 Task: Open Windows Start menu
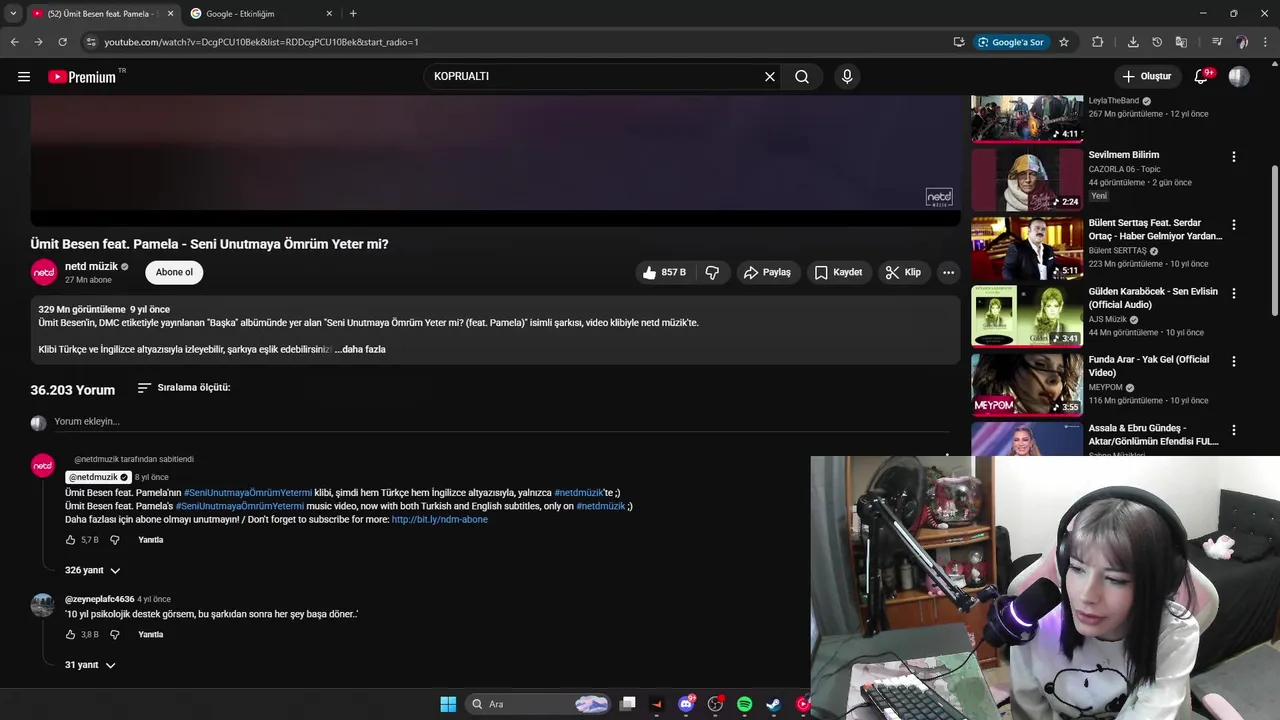[448, 704]
